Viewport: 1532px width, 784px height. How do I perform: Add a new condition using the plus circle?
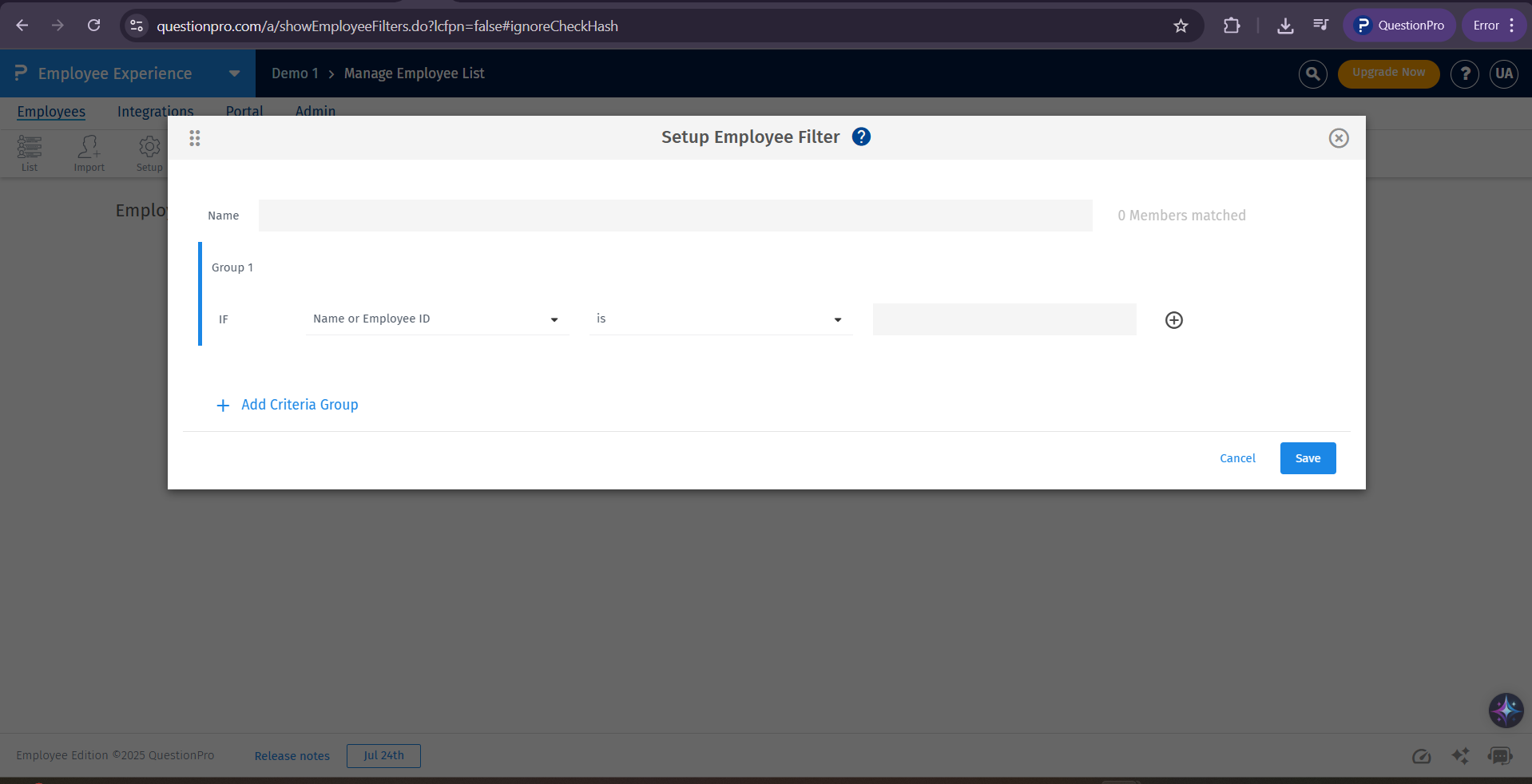1173,320
